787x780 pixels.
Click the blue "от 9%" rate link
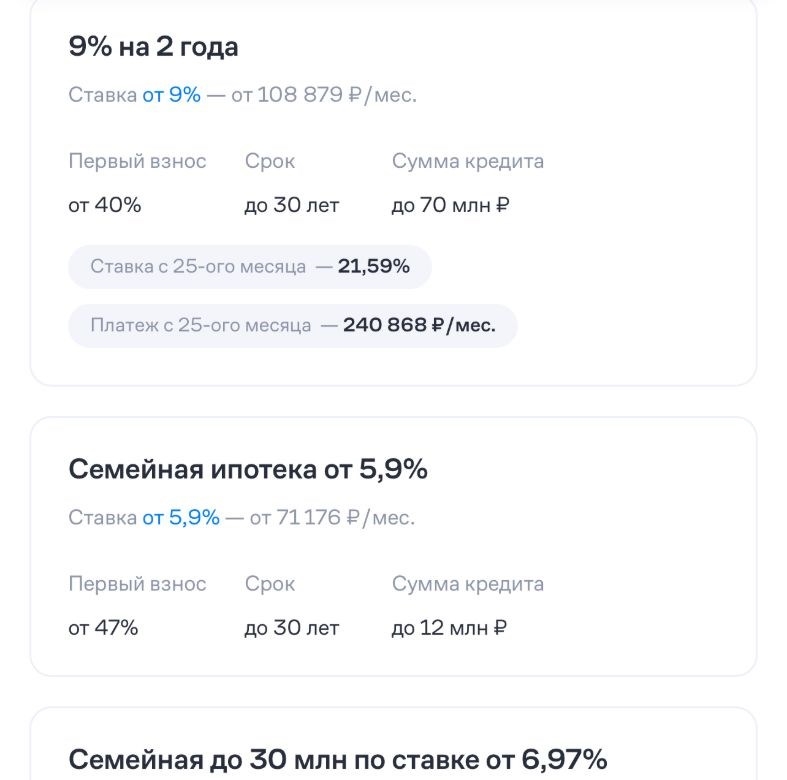[x=171, y=95]
